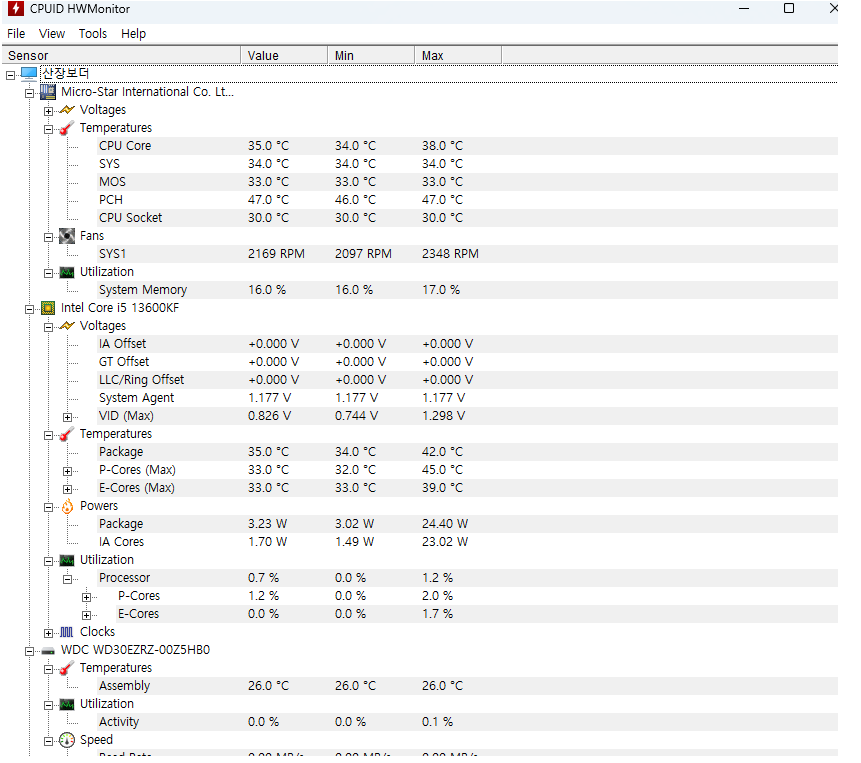This screenshot has width=861, height=763.
Task: Collapse the 산장보더 root node
Action: [10, 75]
